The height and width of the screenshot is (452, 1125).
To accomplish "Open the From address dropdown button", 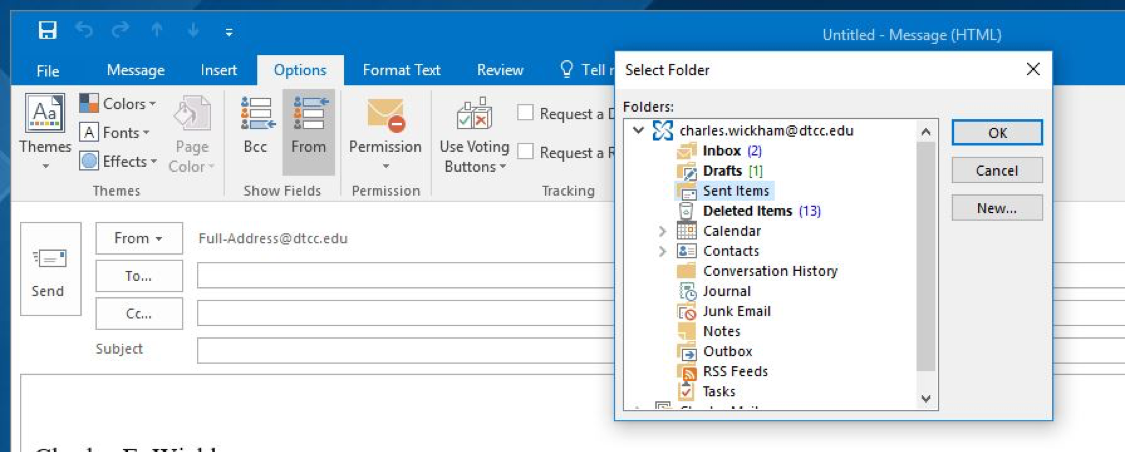I will [x=139, y=238].
